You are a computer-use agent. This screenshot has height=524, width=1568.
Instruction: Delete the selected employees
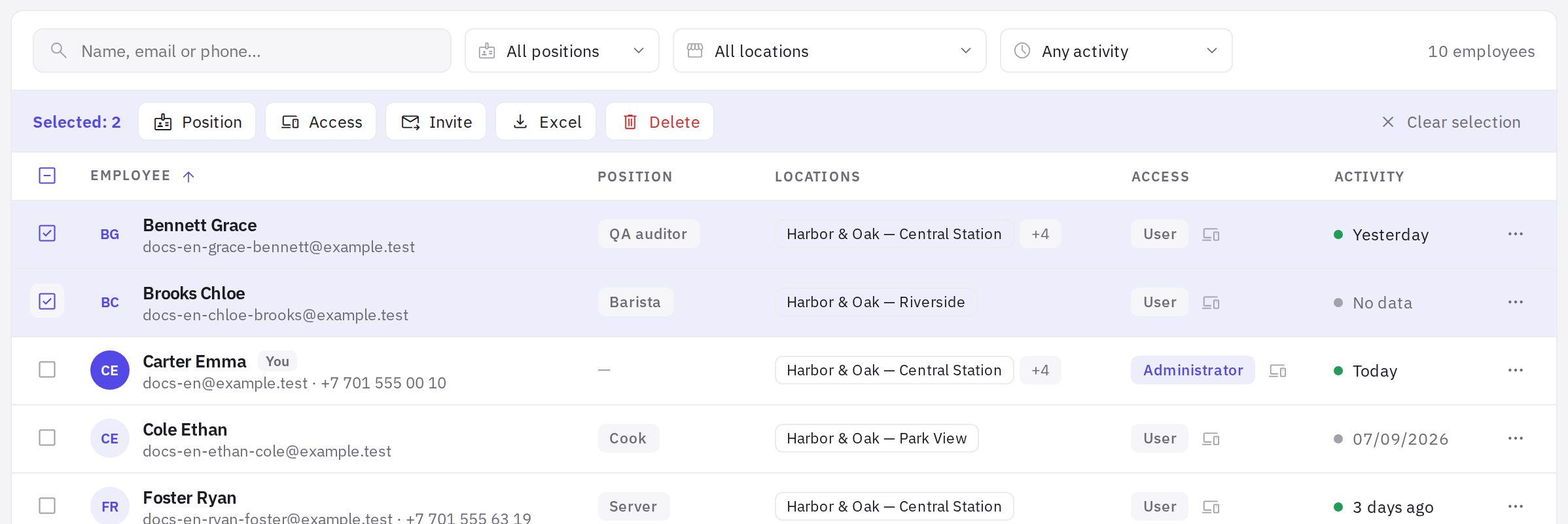tap(660, 121)
